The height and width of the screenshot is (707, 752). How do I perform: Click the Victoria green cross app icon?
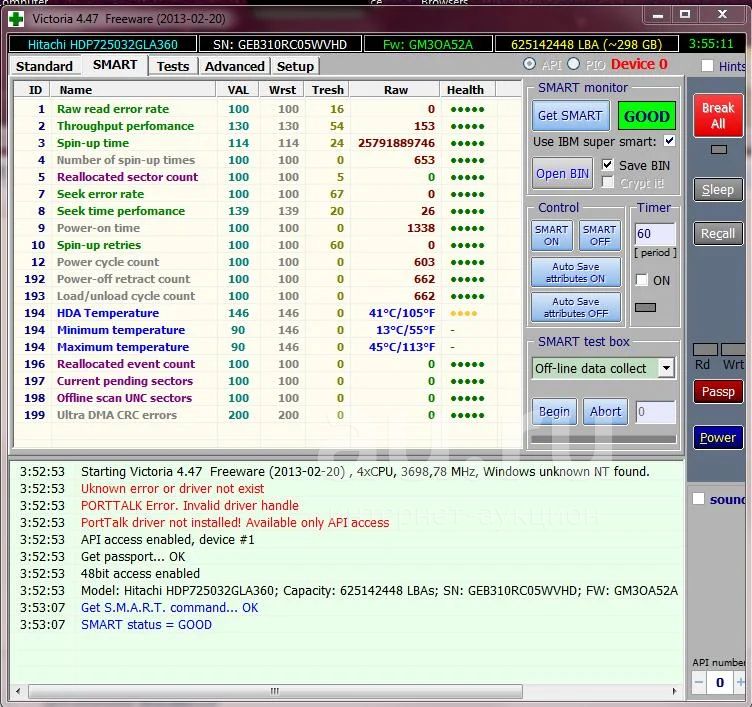point(16,19)
